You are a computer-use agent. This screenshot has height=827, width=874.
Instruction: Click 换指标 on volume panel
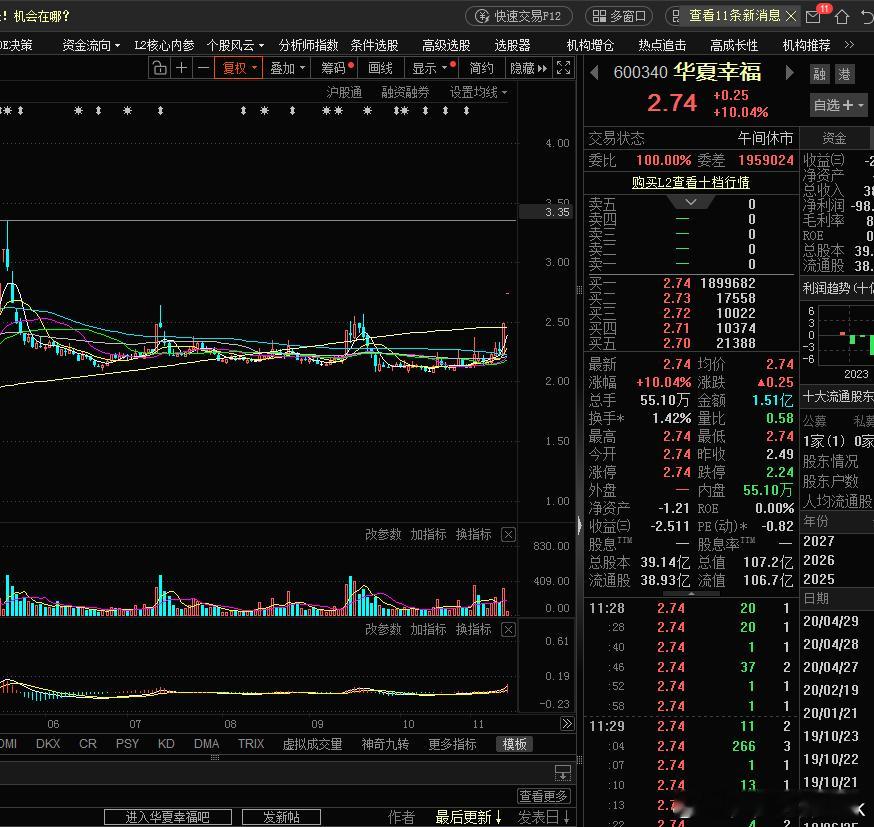click(473, 534)
